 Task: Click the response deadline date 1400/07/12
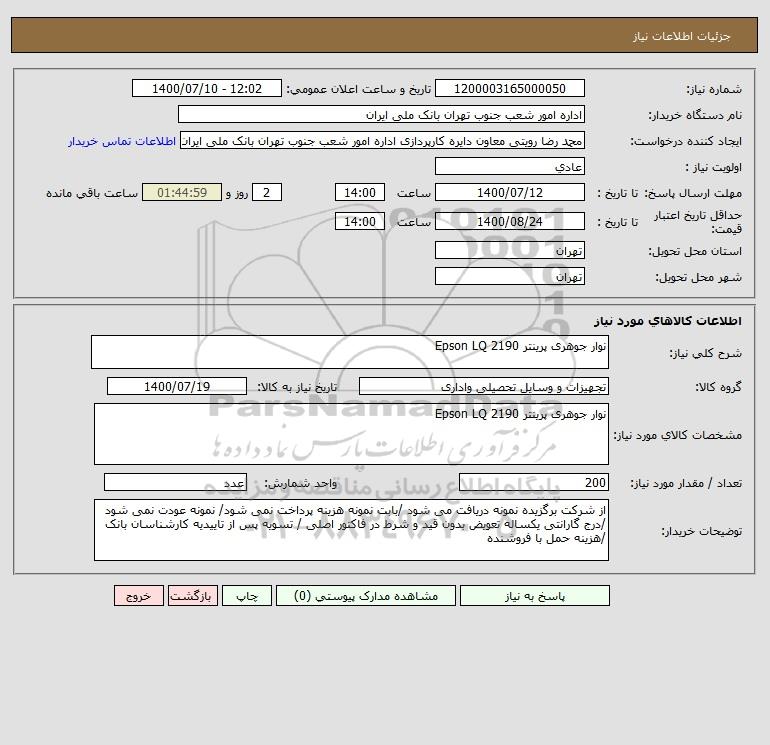click(510, 193)
